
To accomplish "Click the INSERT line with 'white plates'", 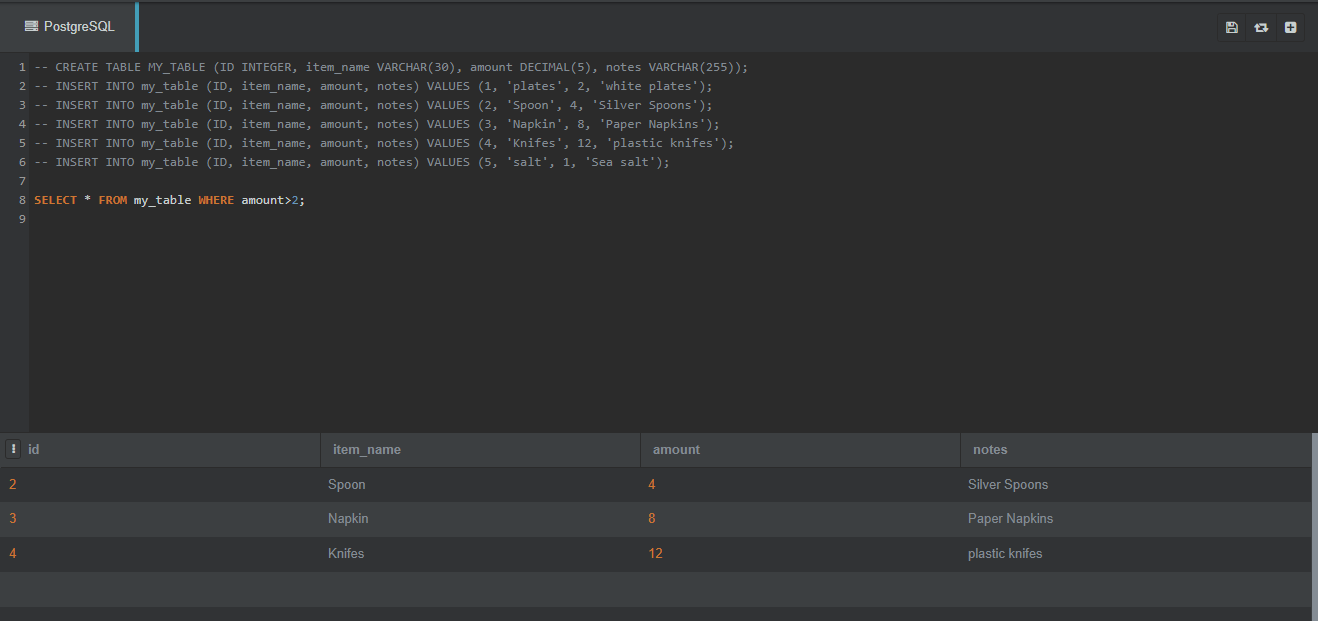I will pyautogui.click(x=373, y=86).
